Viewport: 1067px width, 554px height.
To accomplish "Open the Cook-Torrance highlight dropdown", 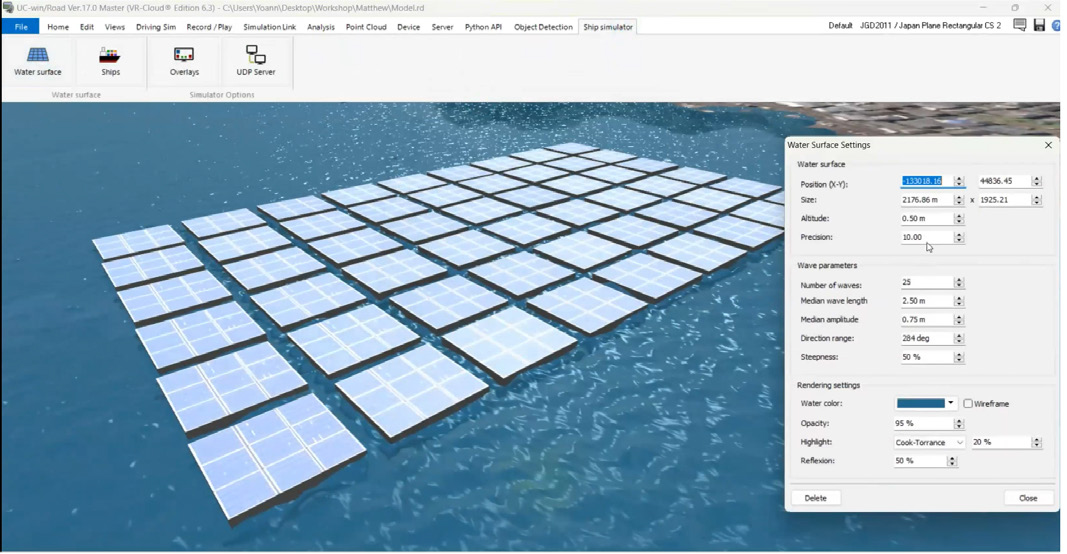I will pyautogui.click(x=929, y=442).
